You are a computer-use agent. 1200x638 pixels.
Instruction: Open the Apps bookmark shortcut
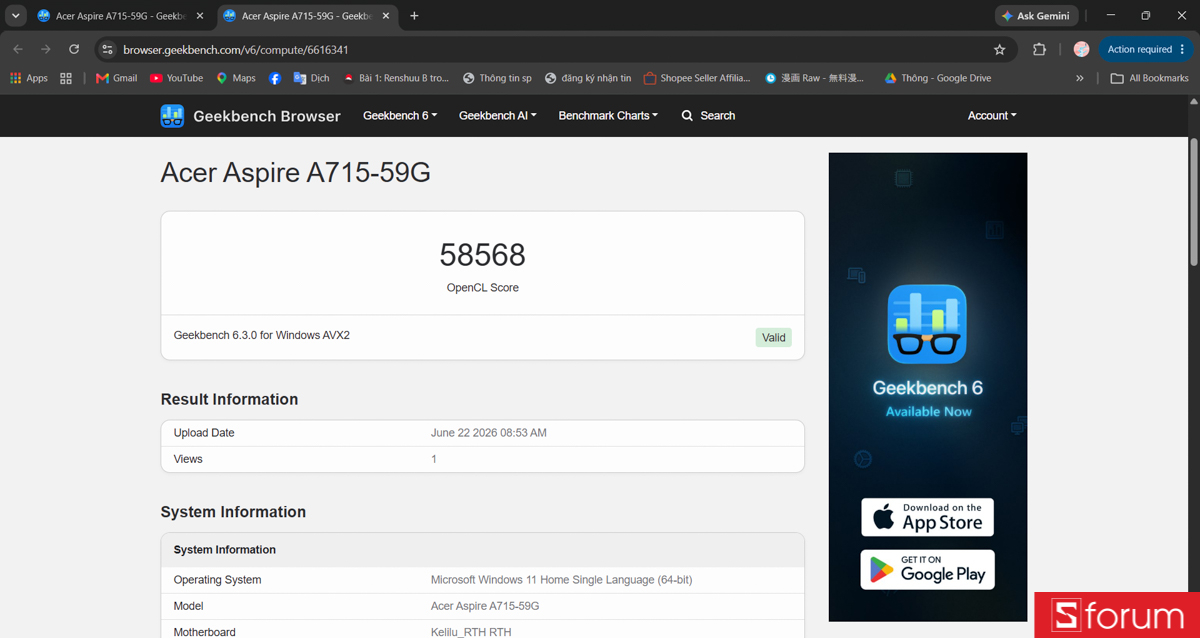(29, 78)
